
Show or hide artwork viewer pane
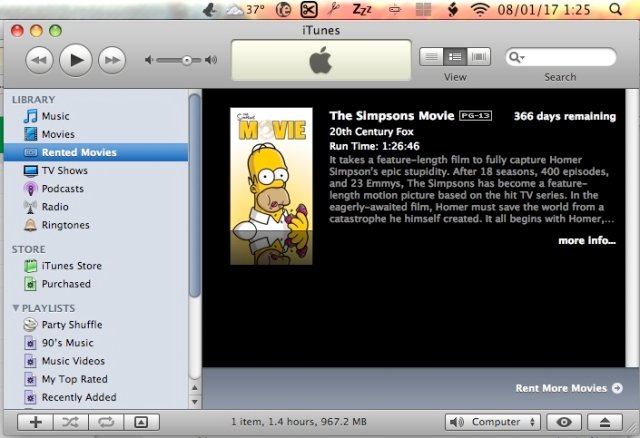click(x=141, y=422)
